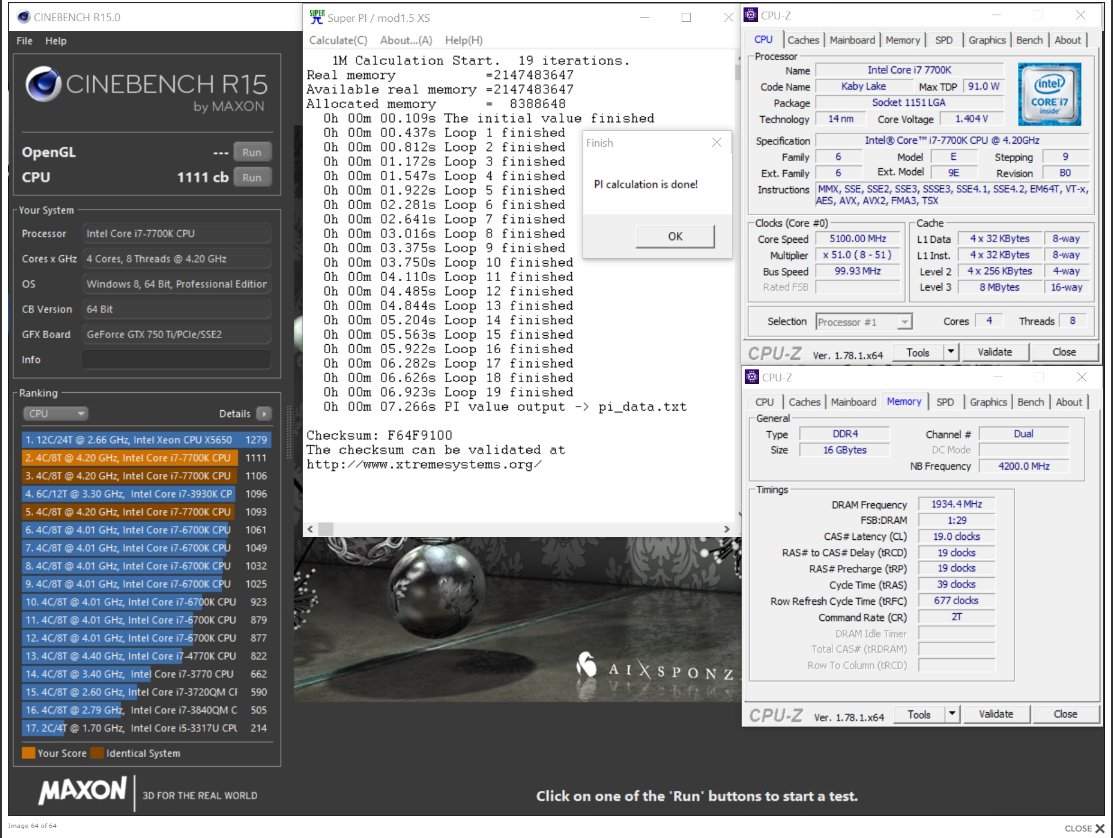Click the Super PI title bar icon
This screenshot has width=1113, height=838.
(317, 17)
